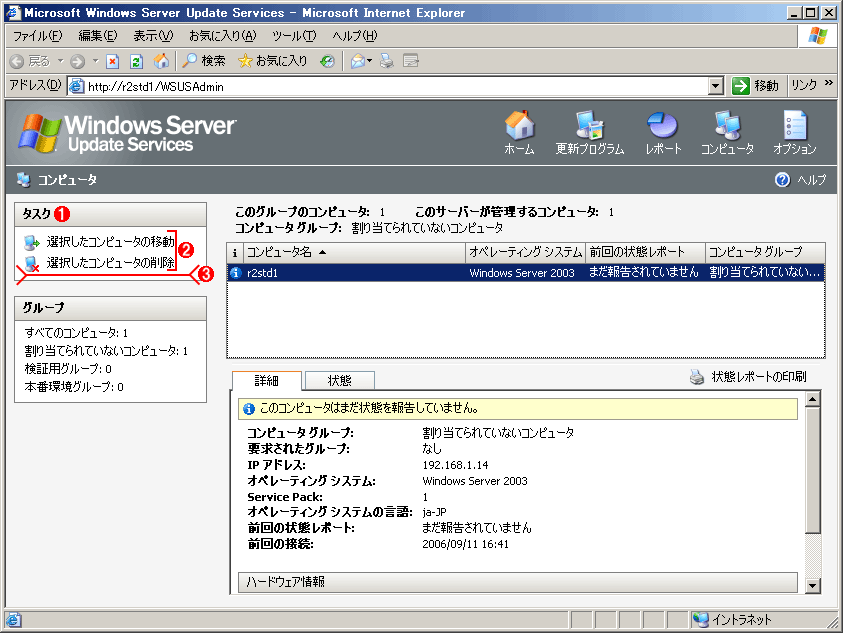Open レポート reports page icon
843x633 pixels.
pyautogui.click(x=662, y=125)
